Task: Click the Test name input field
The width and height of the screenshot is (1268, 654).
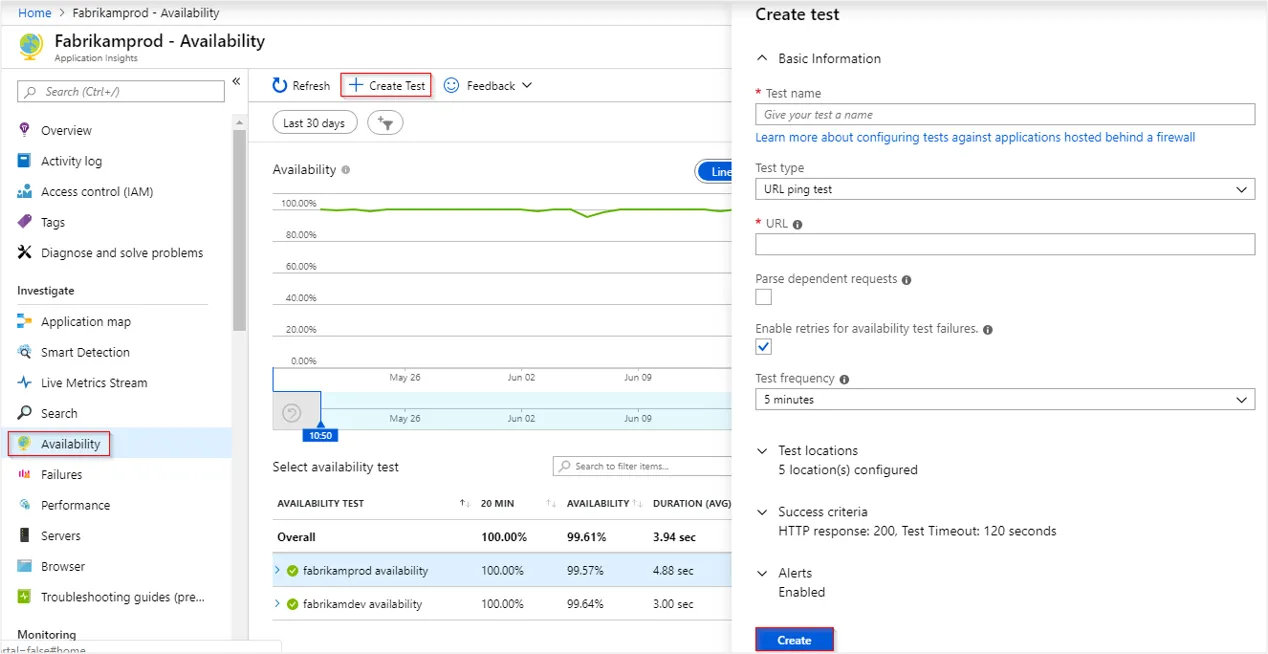Action: 1004,115
